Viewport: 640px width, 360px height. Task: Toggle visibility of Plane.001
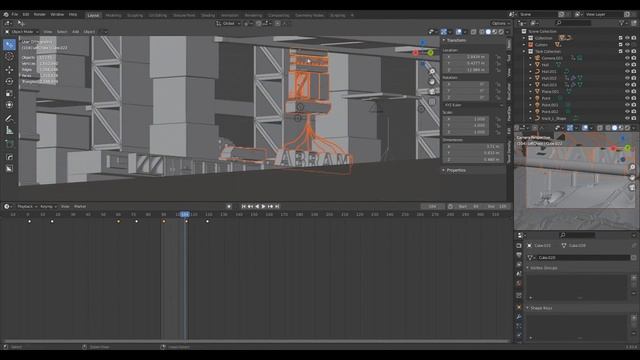[627, 91]
